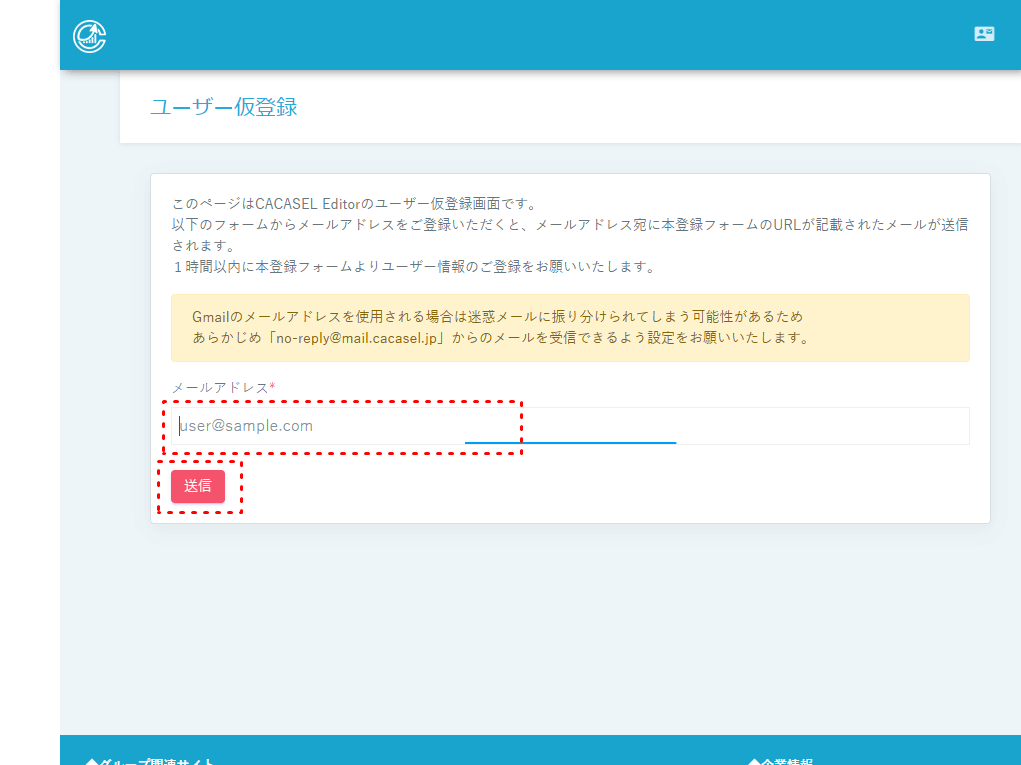Click the red required asterisk mark
The width and height of the screenshot is (1021, 765).
[x=272, y=387]
